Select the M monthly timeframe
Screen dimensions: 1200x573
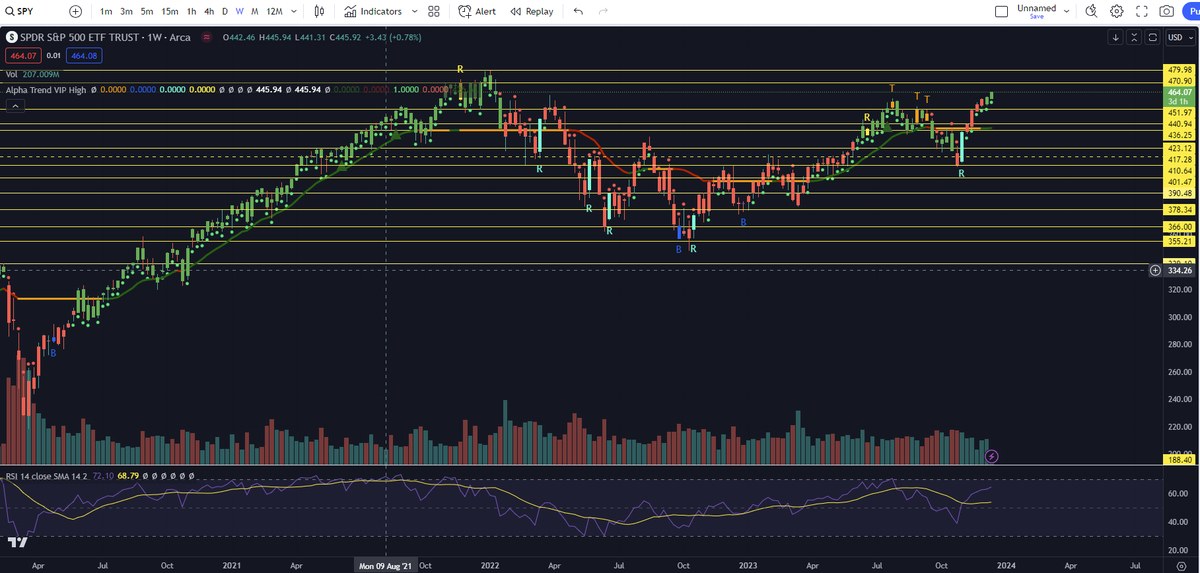(x=255, y=11)
